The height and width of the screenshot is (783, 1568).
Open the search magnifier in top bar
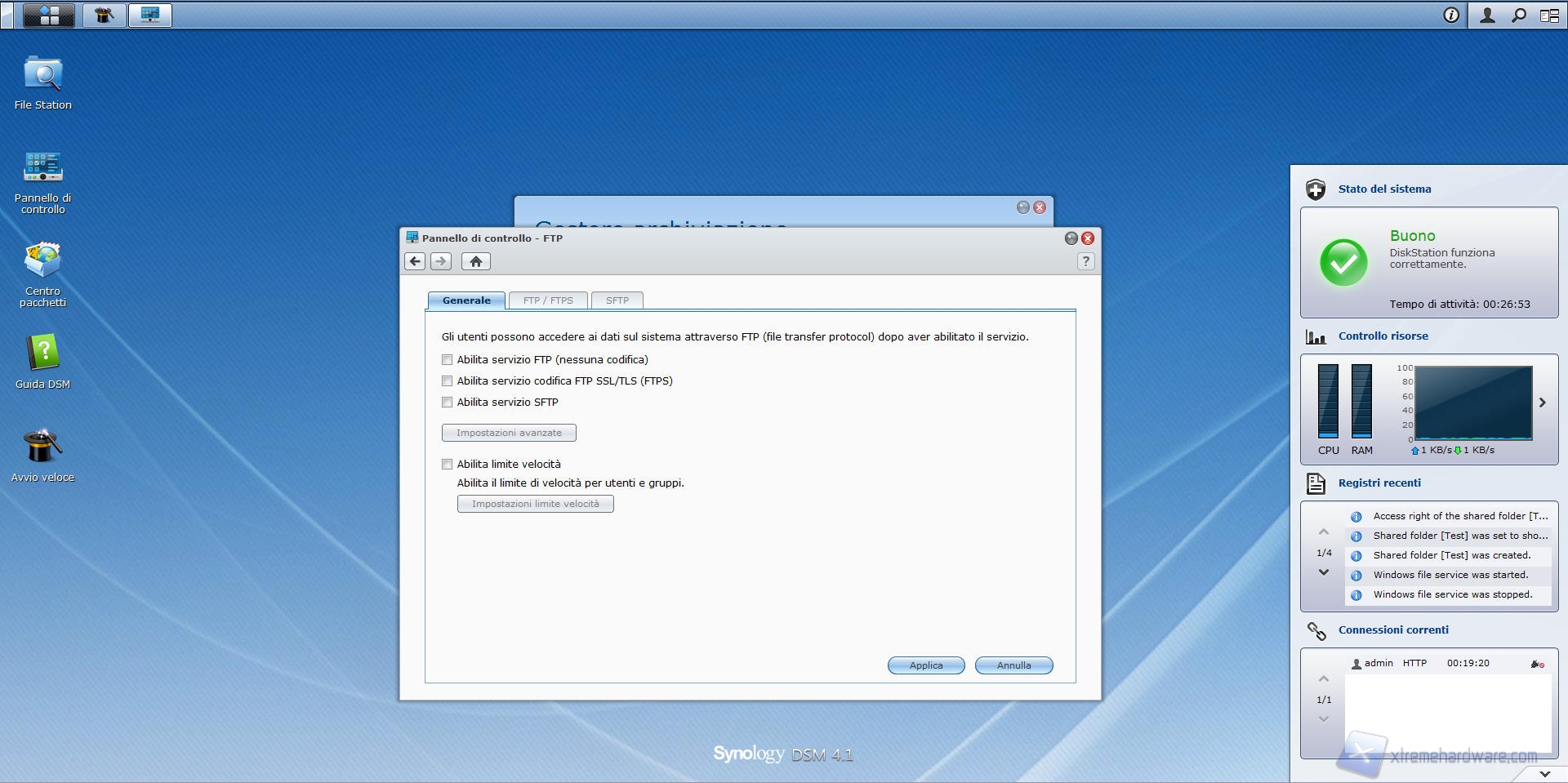[1519, 16]
